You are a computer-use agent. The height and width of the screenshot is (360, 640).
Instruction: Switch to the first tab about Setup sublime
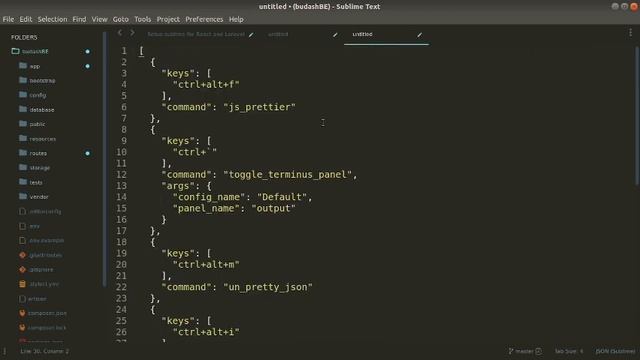click(x=196, y=34)
